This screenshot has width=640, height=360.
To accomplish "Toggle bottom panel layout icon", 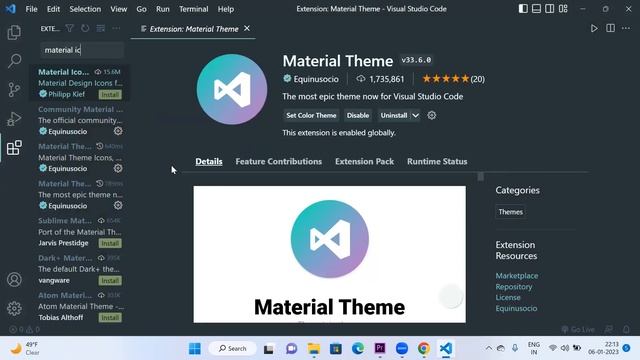I will click(x=536, y=9).
